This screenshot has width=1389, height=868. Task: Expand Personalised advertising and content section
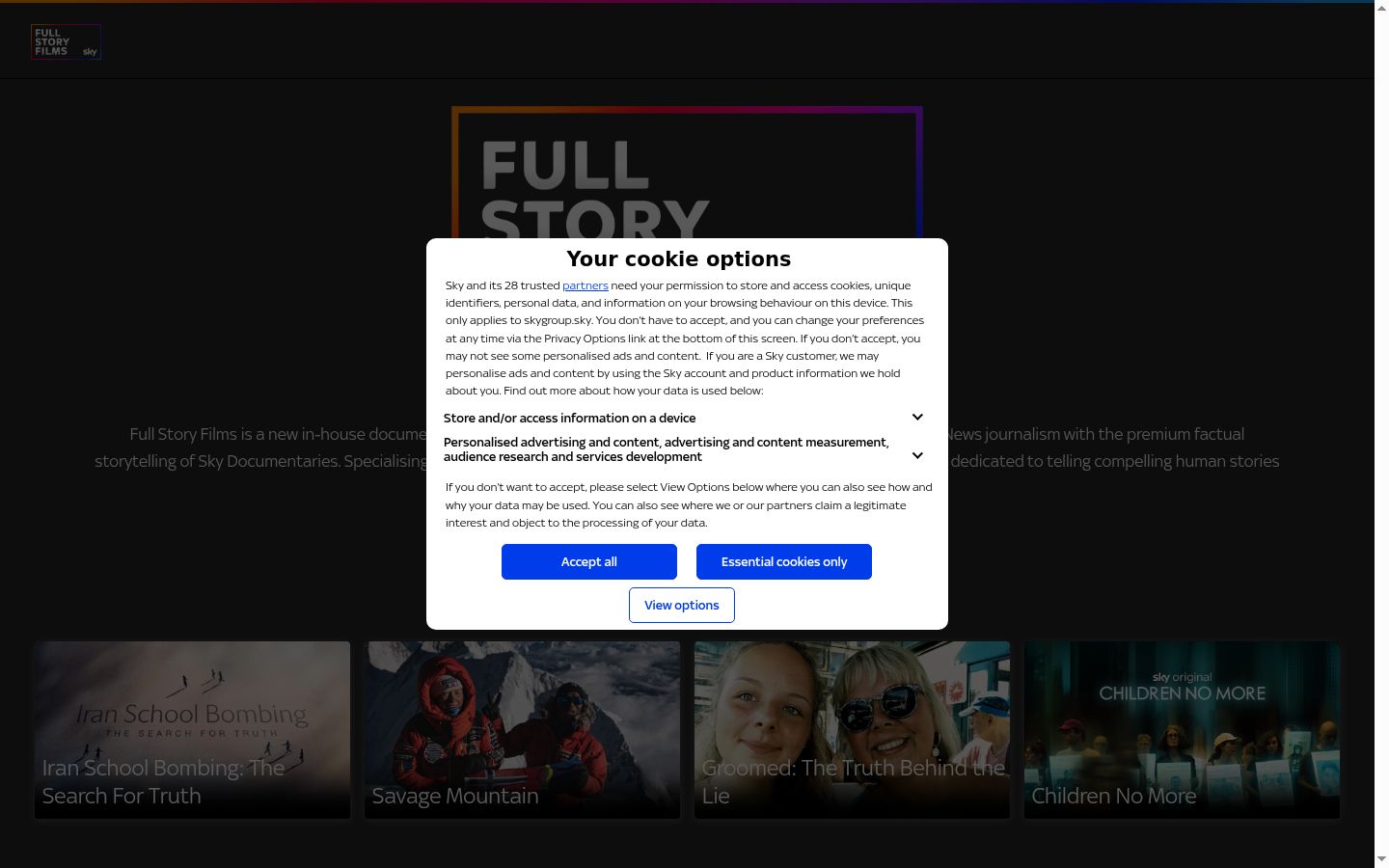(x=684, y=449)
